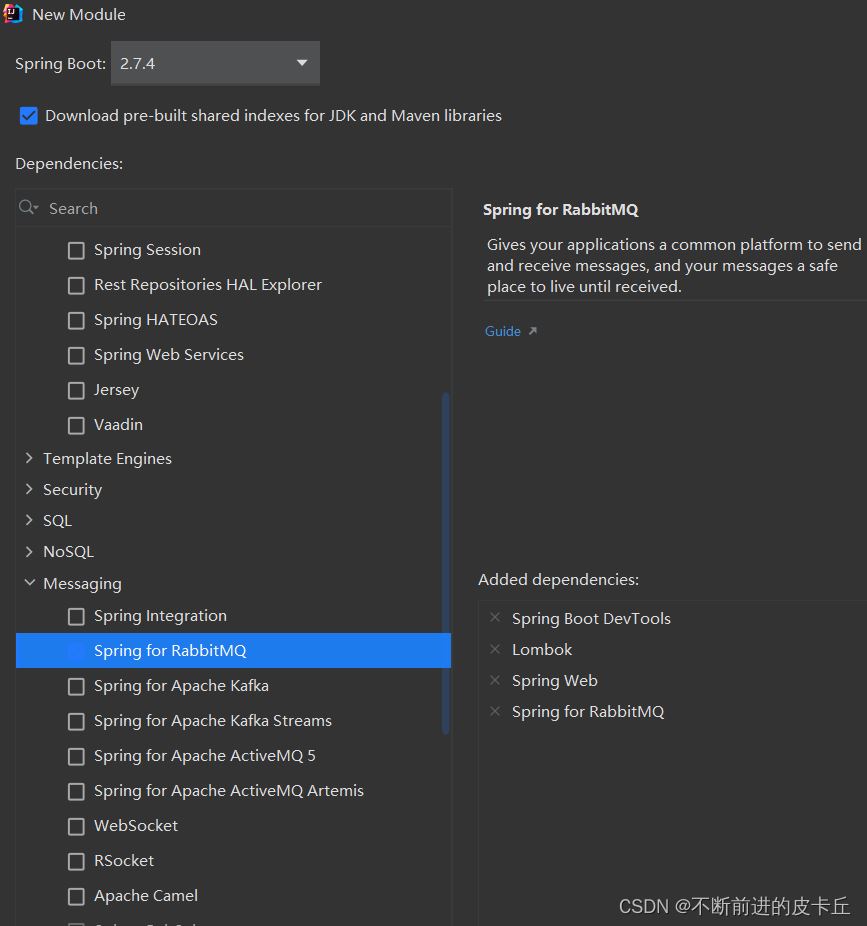Expand the NoSQL category
Image resolution: width=867 pixels, height=926 pixels.
(x=29, y=551)
